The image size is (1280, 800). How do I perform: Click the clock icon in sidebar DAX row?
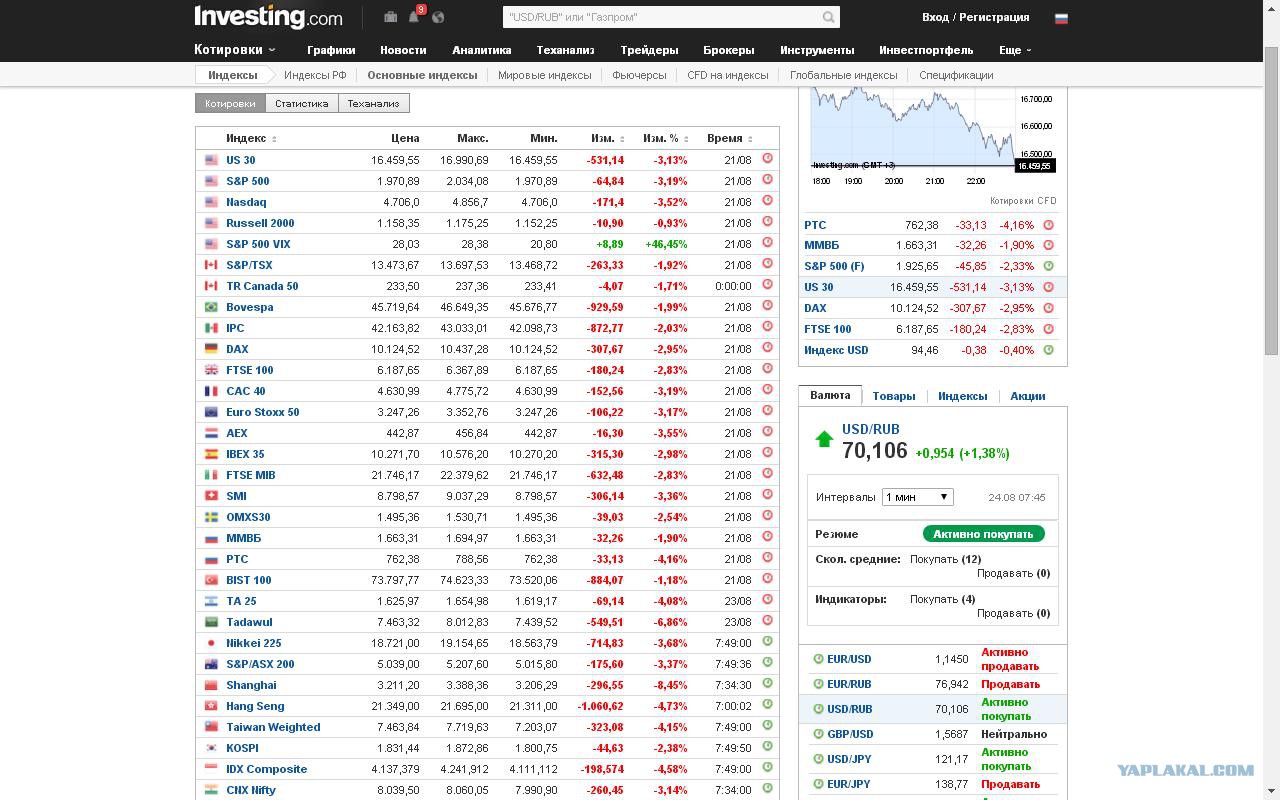coord(1049,308)
